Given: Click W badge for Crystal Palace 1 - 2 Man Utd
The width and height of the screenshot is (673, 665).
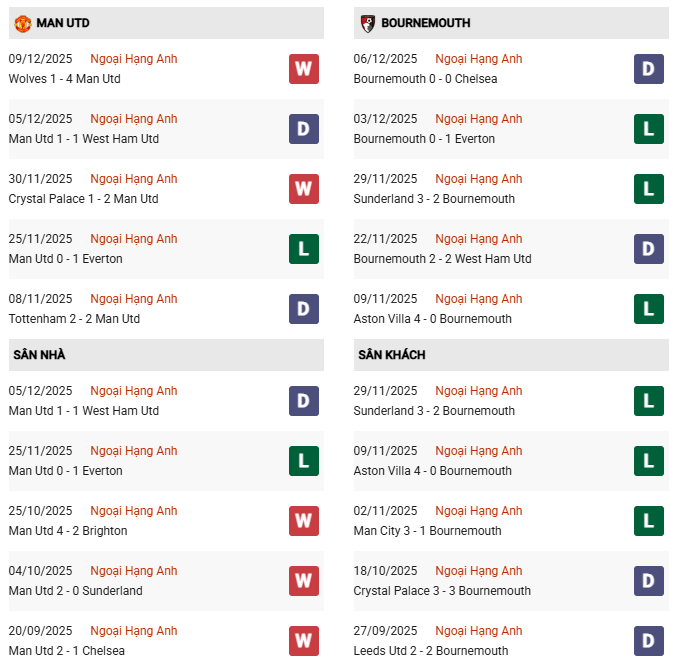Looking at the screenshot, I should (304, 189).
